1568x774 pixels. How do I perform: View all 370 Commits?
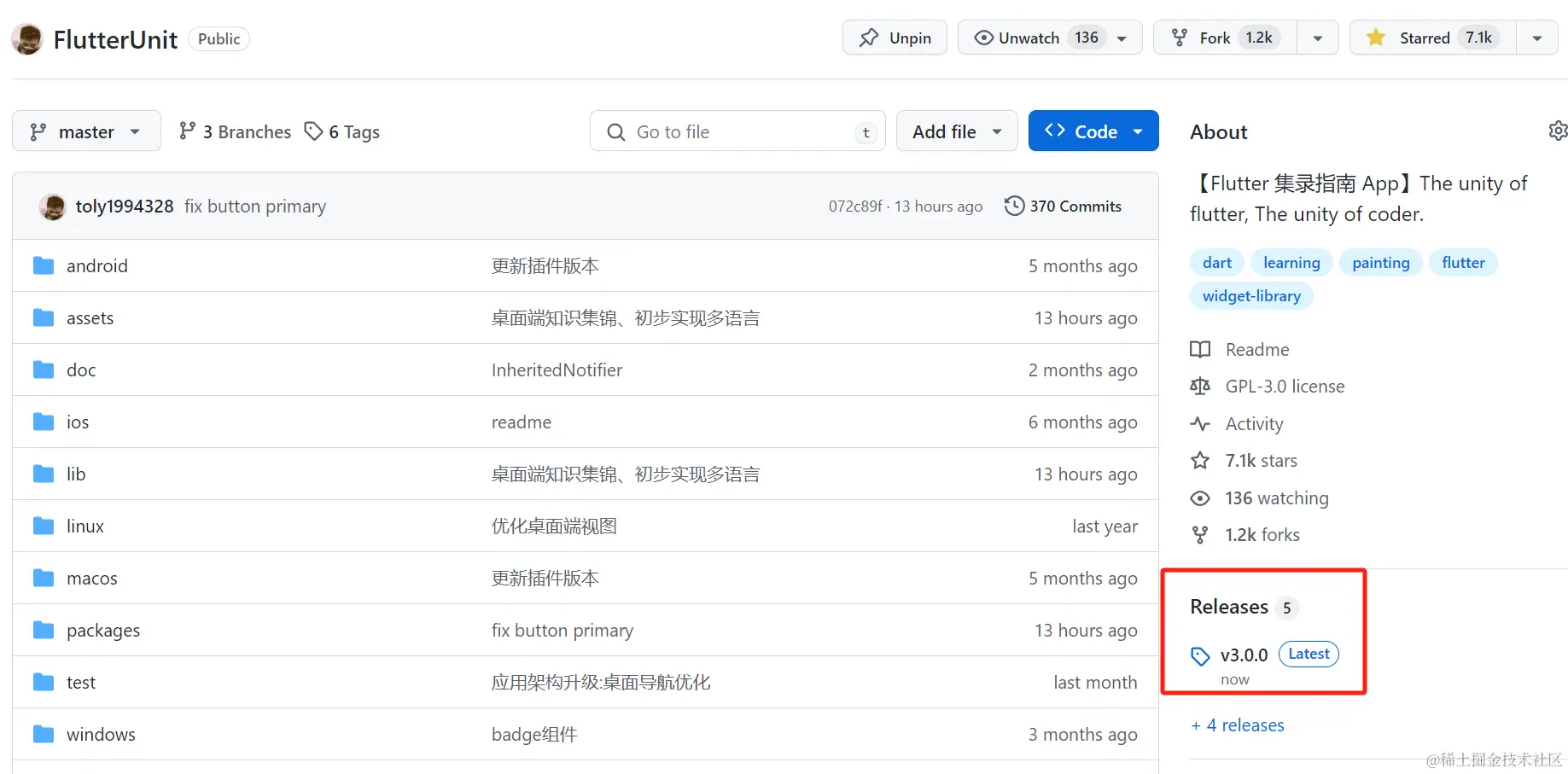1075,206
